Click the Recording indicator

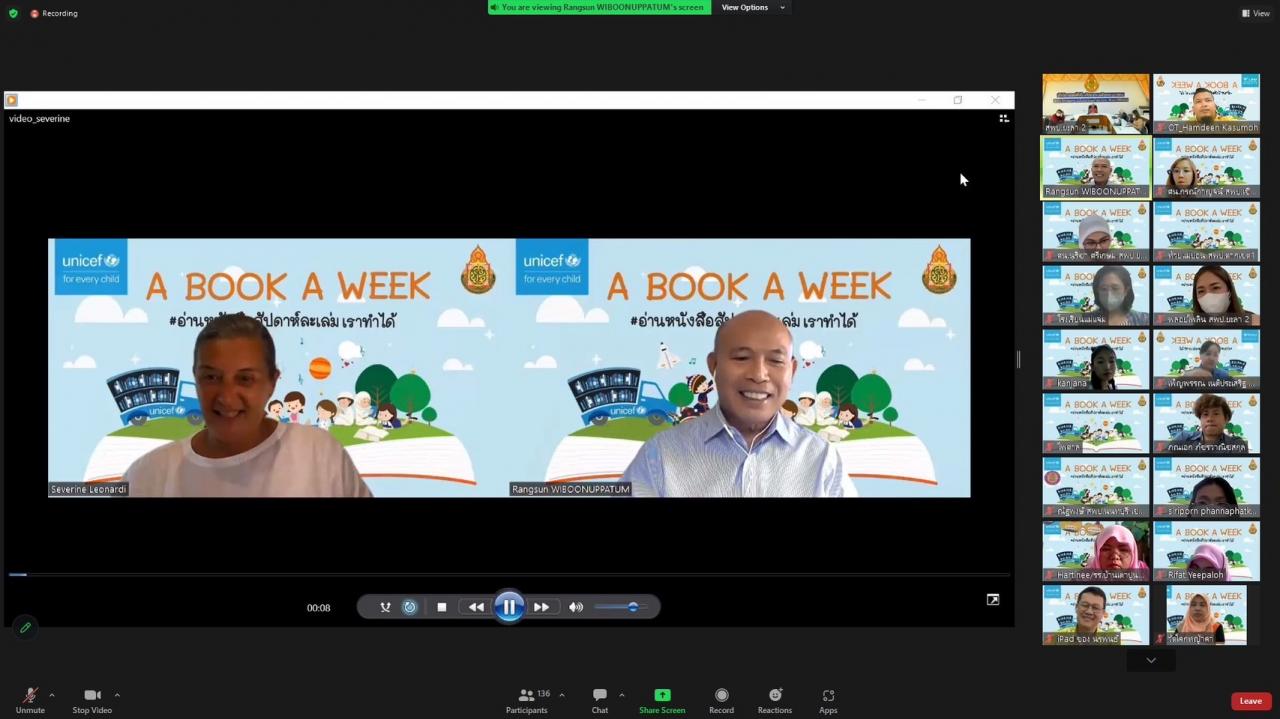click(x=54, y=13)
